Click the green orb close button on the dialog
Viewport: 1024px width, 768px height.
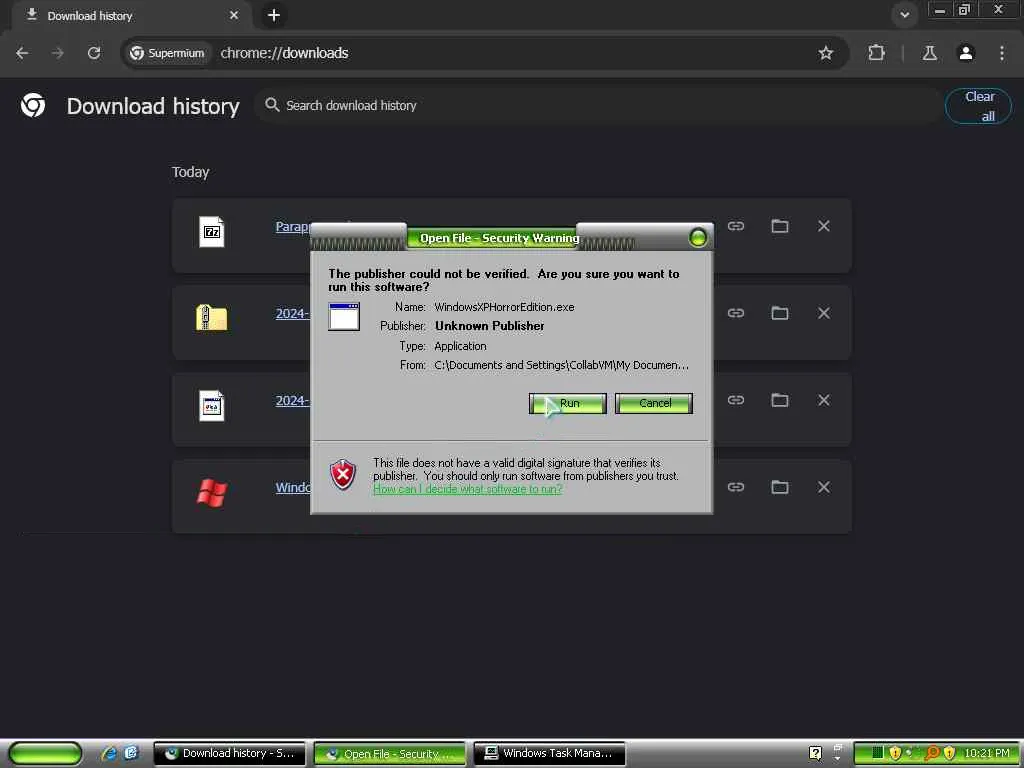(x=697, y=238)
